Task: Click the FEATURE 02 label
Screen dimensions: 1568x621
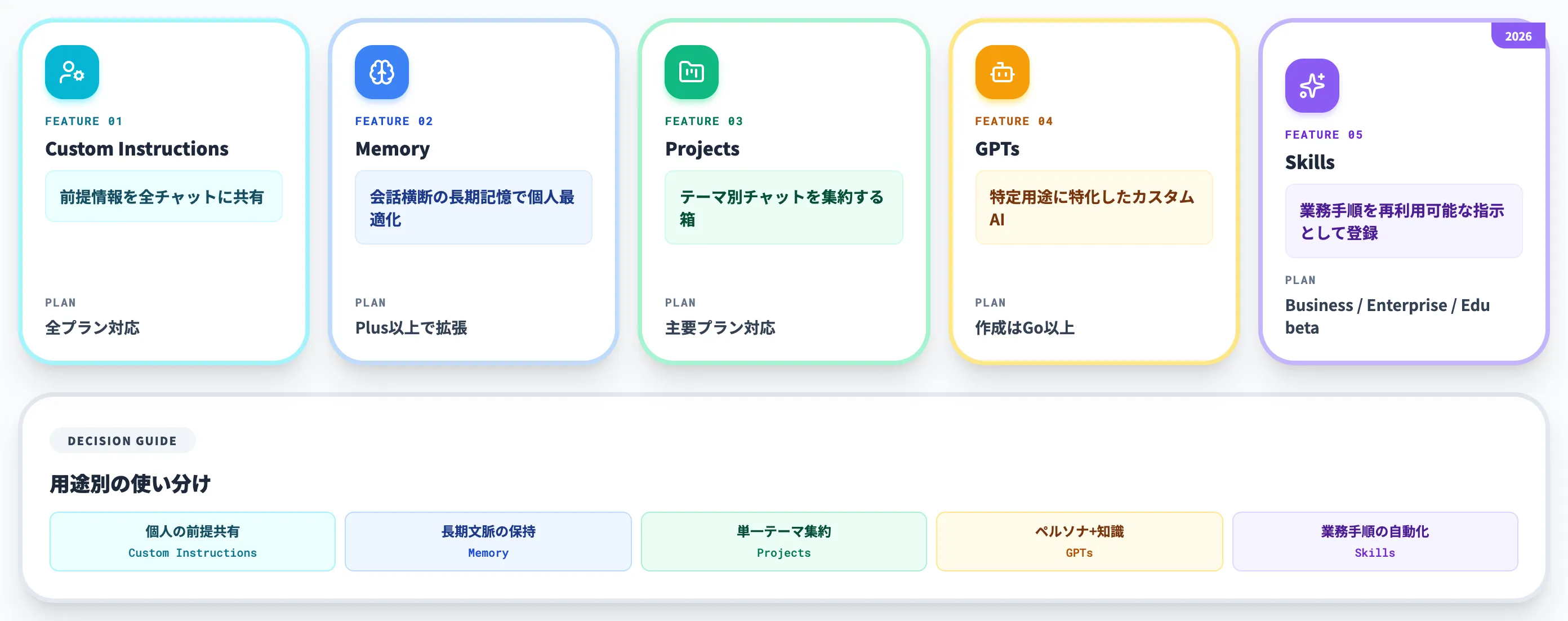Action: pos(394,121)
